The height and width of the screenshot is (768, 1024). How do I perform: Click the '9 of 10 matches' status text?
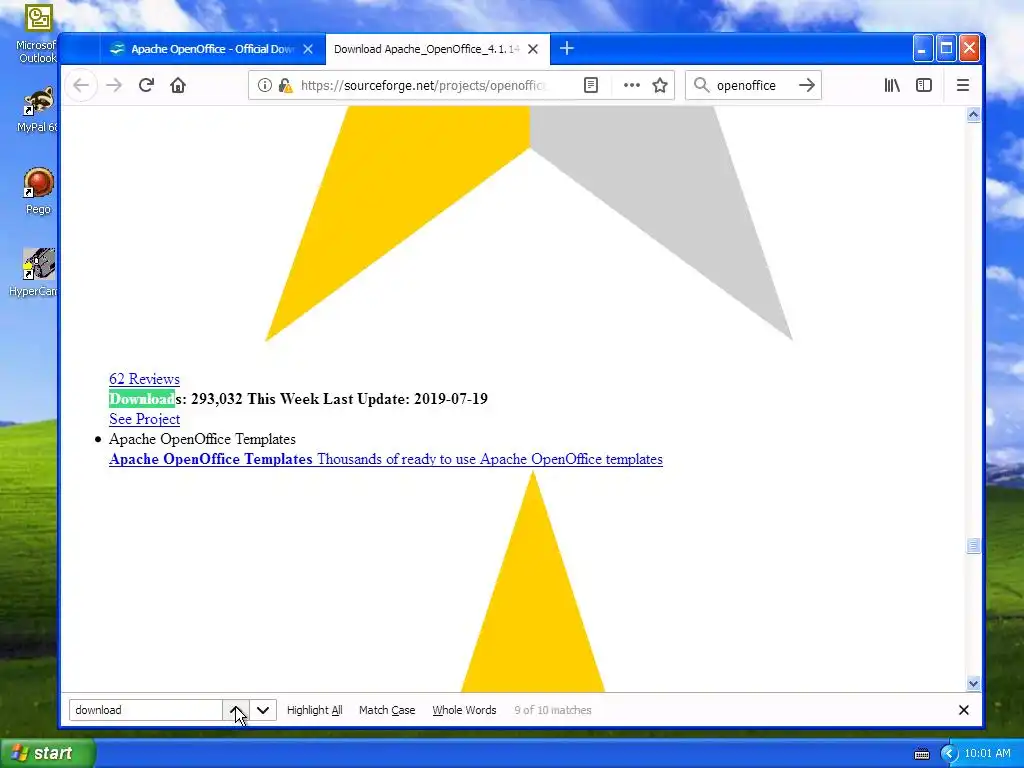[x=552, y=710]
